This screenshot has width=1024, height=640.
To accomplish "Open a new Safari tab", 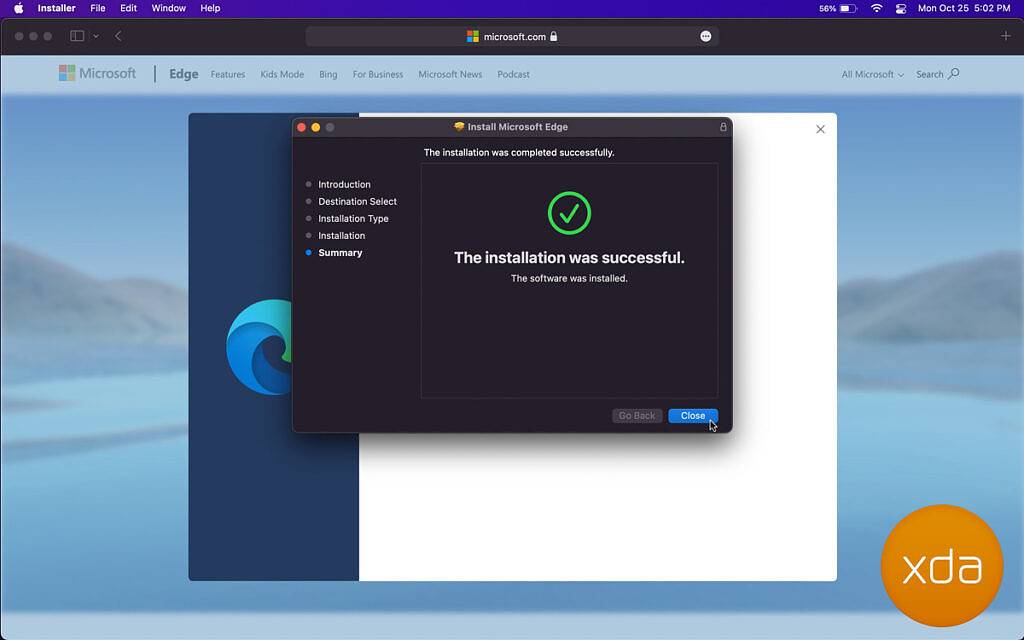I will [1006, 36].
